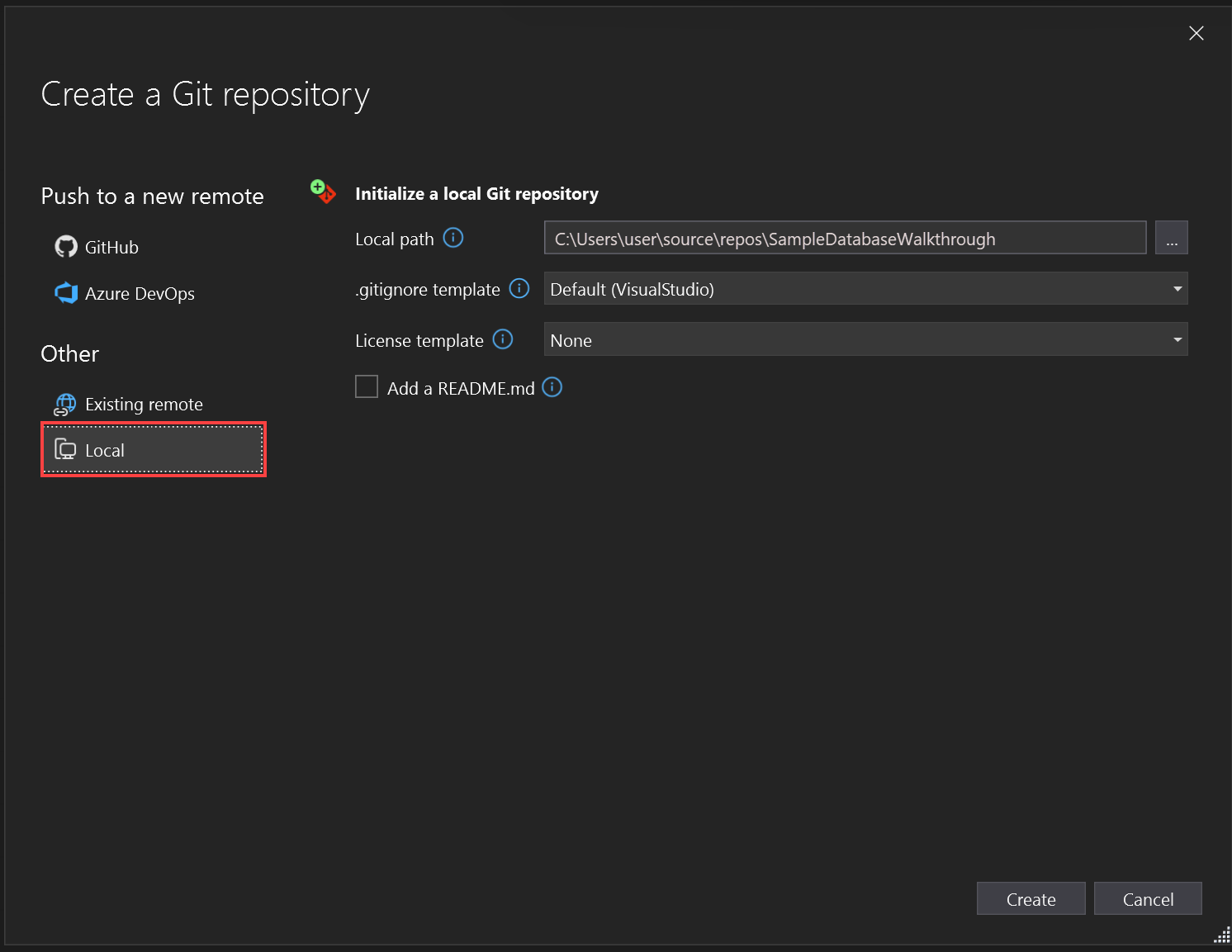Click the GitHub logo icon
This screenshot has height=952, width=1232.
tap(65, 246)
